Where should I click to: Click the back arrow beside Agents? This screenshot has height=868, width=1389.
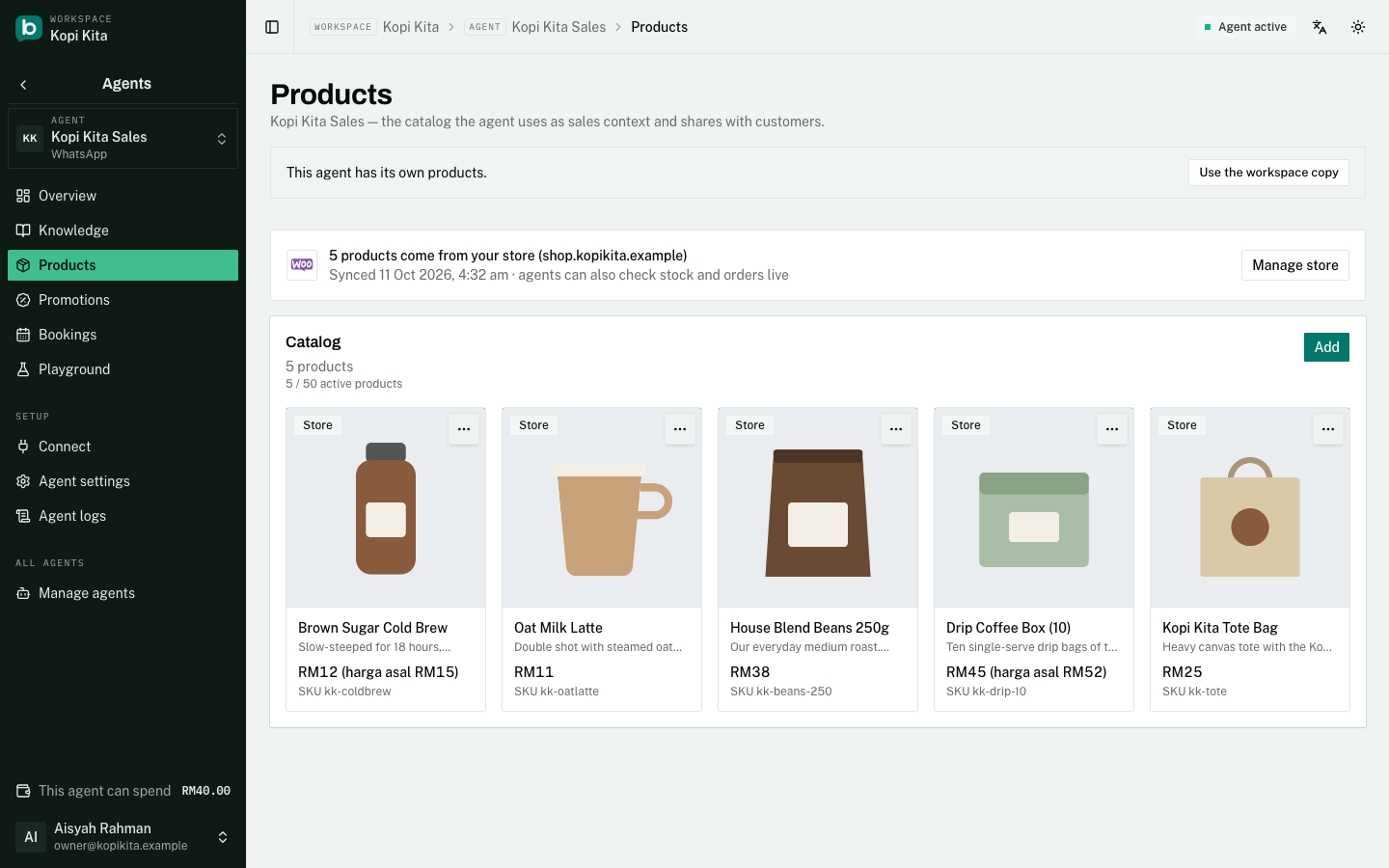23,85
